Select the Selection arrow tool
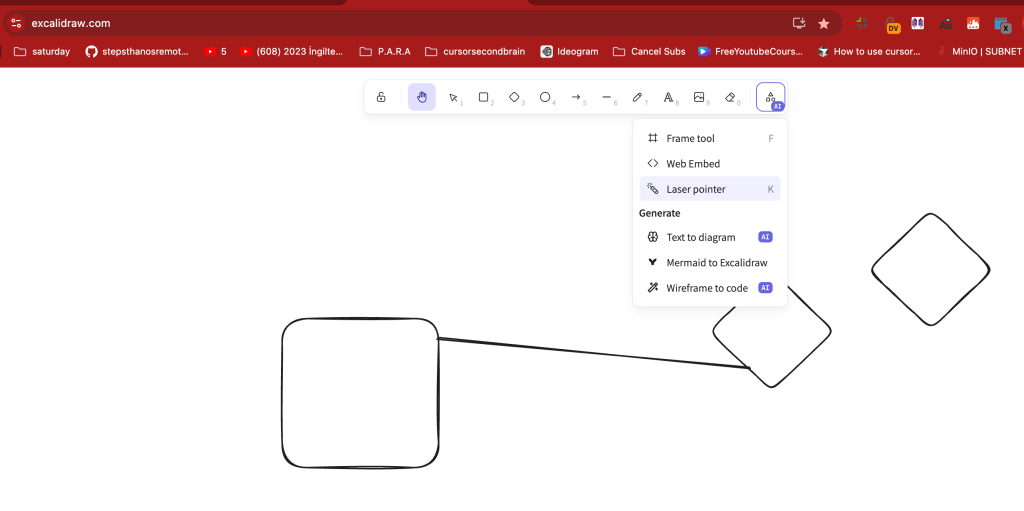Screen dimensions: 1024x511 [x=453, y=97]
